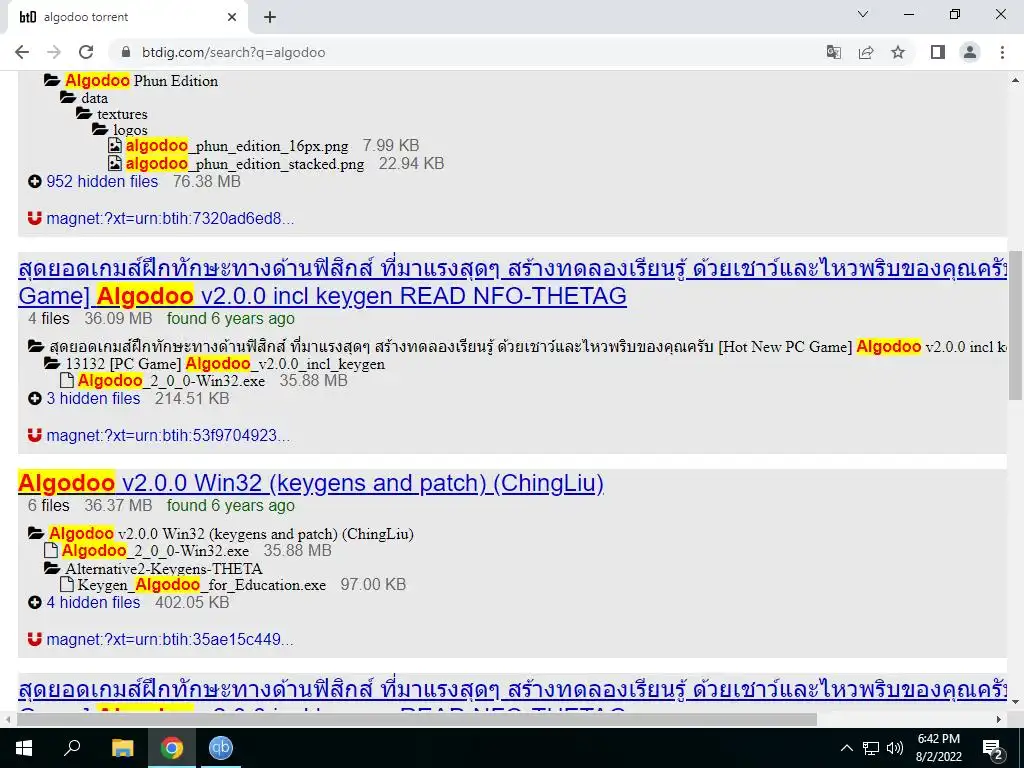This screenshot has height=768, width=1024.
Task: Open a new browser tab
Action: point(270,18)
